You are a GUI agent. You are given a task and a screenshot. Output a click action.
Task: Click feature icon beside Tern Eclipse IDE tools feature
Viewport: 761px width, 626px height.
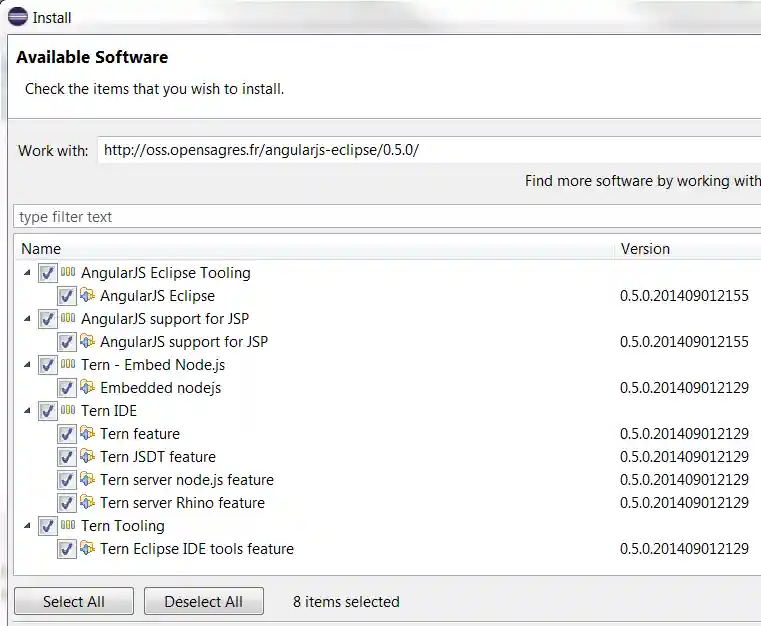click(x=87, y=548)
